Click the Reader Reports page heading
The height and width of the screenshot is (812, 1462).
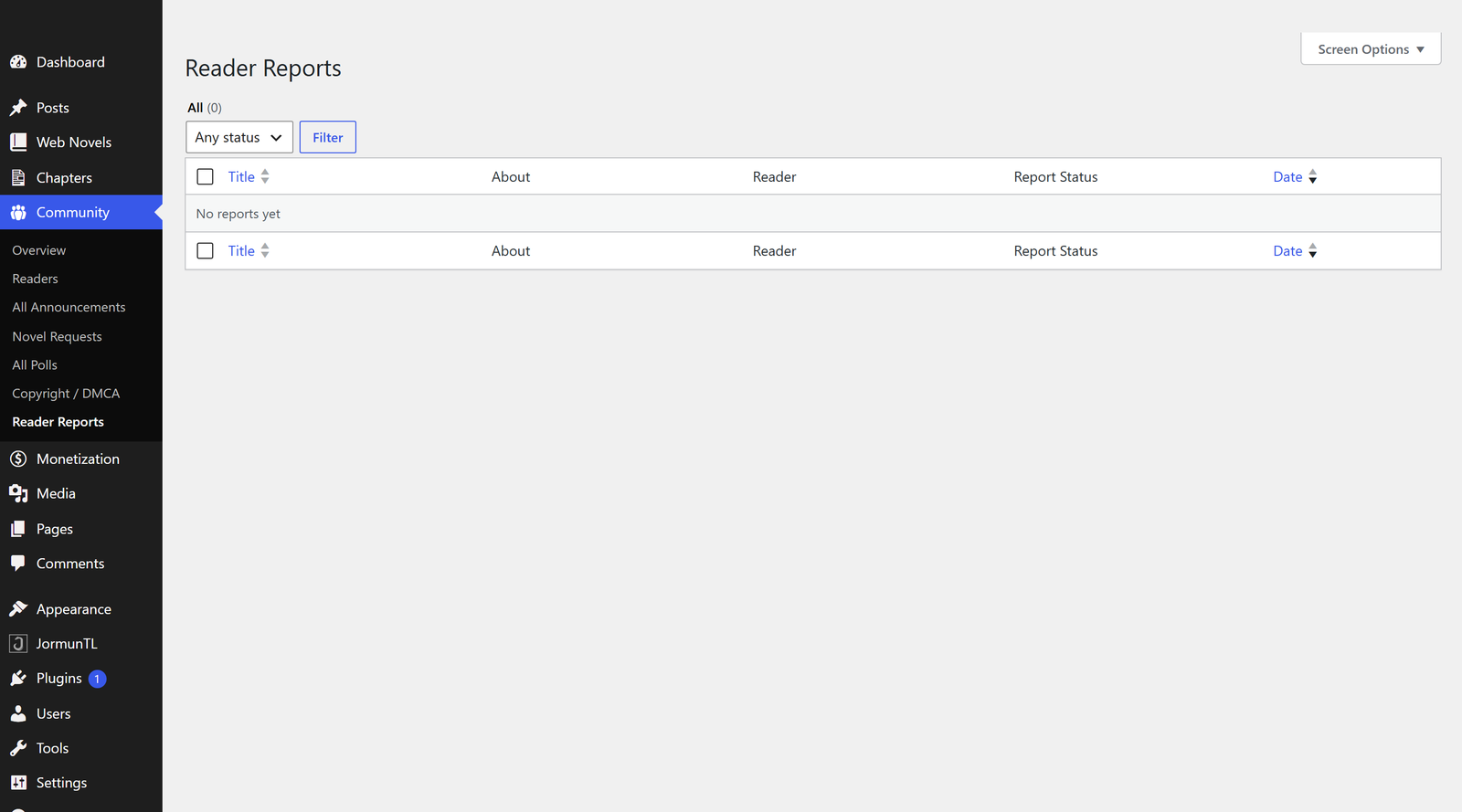point(263,69)
